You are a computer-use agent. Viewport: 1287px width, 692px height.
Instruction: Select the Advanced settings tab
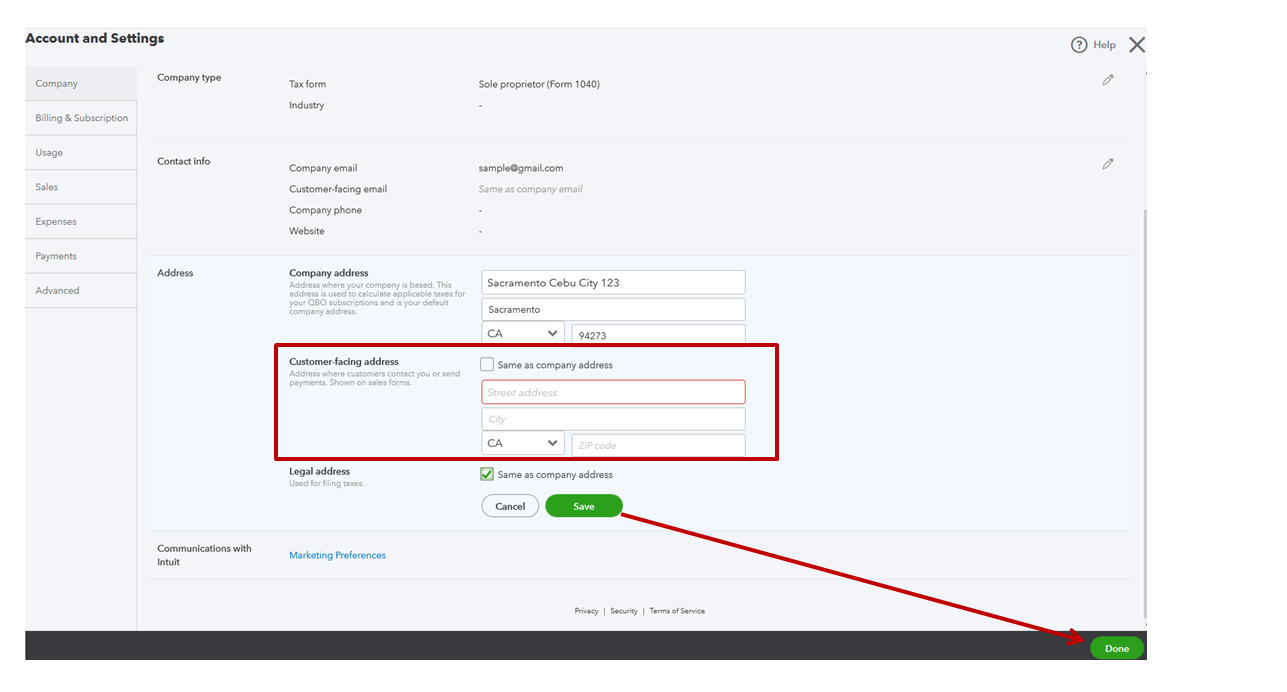pos(57,291)
